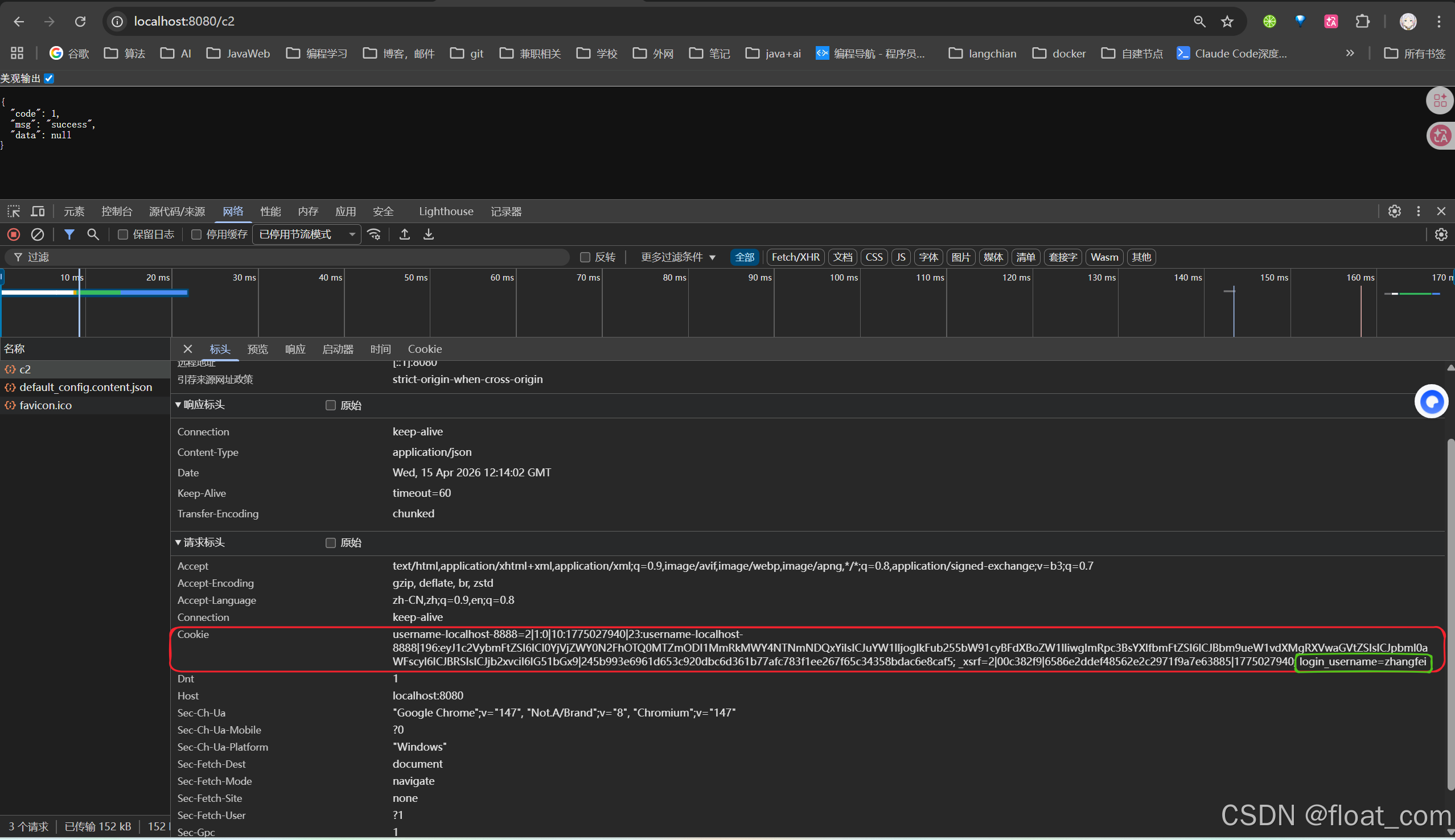Viewport: 1455px width, 840px height.
Task: Open the 响应 tab of request details
Action: 295,349
